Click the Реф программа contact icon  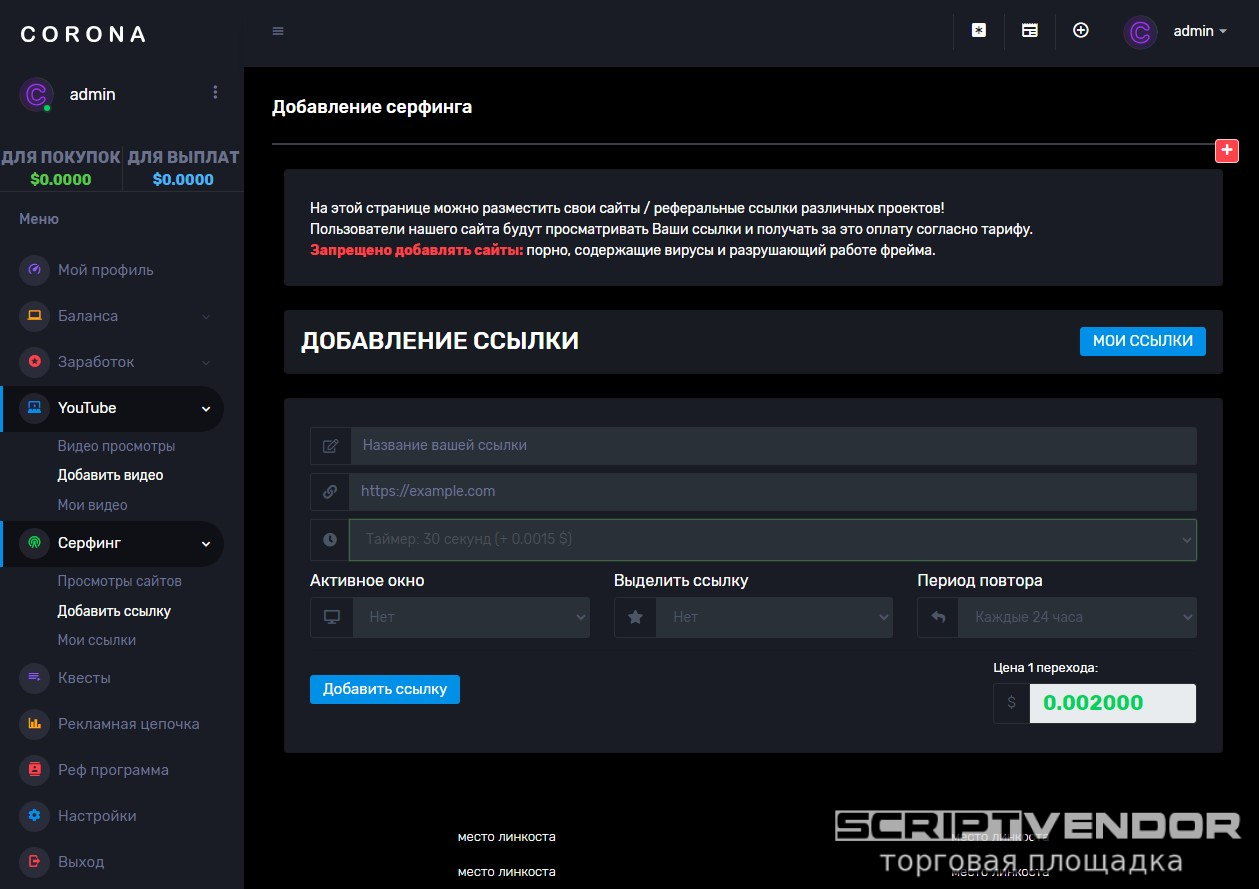[34, 770]
